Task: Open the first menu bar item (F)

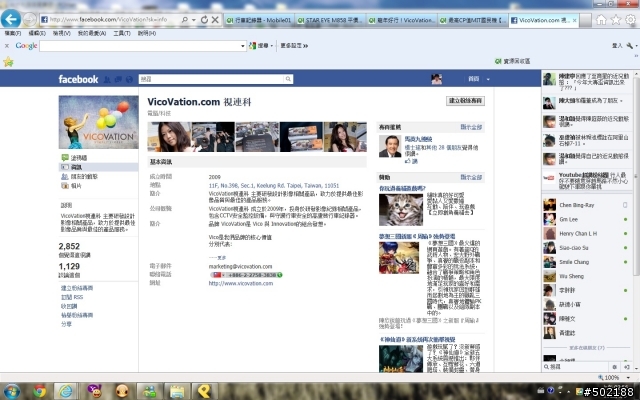Action: click(x=13, y=33)
